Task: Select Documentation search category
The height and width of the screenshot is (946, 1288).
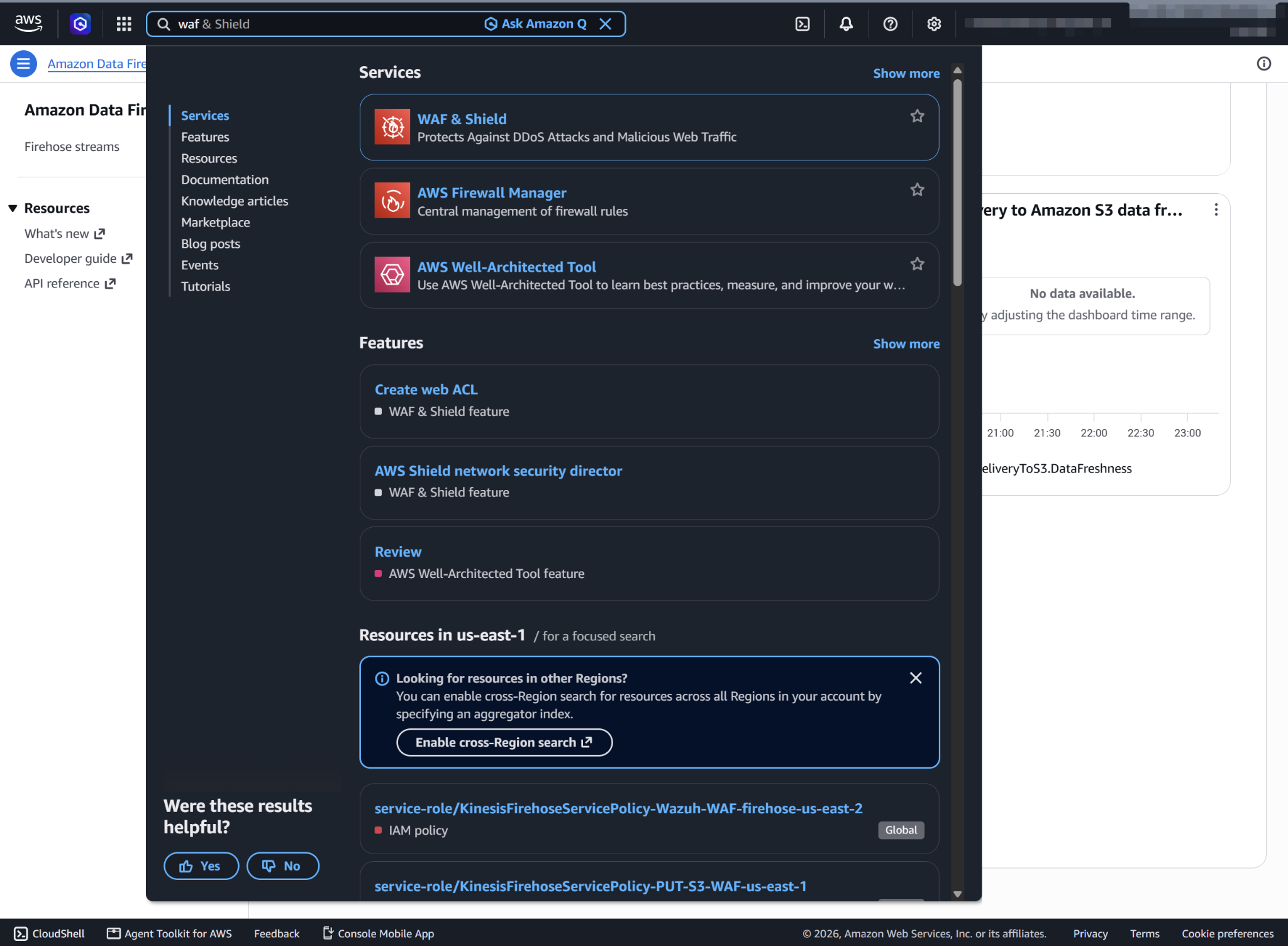Action: point(225,180)
